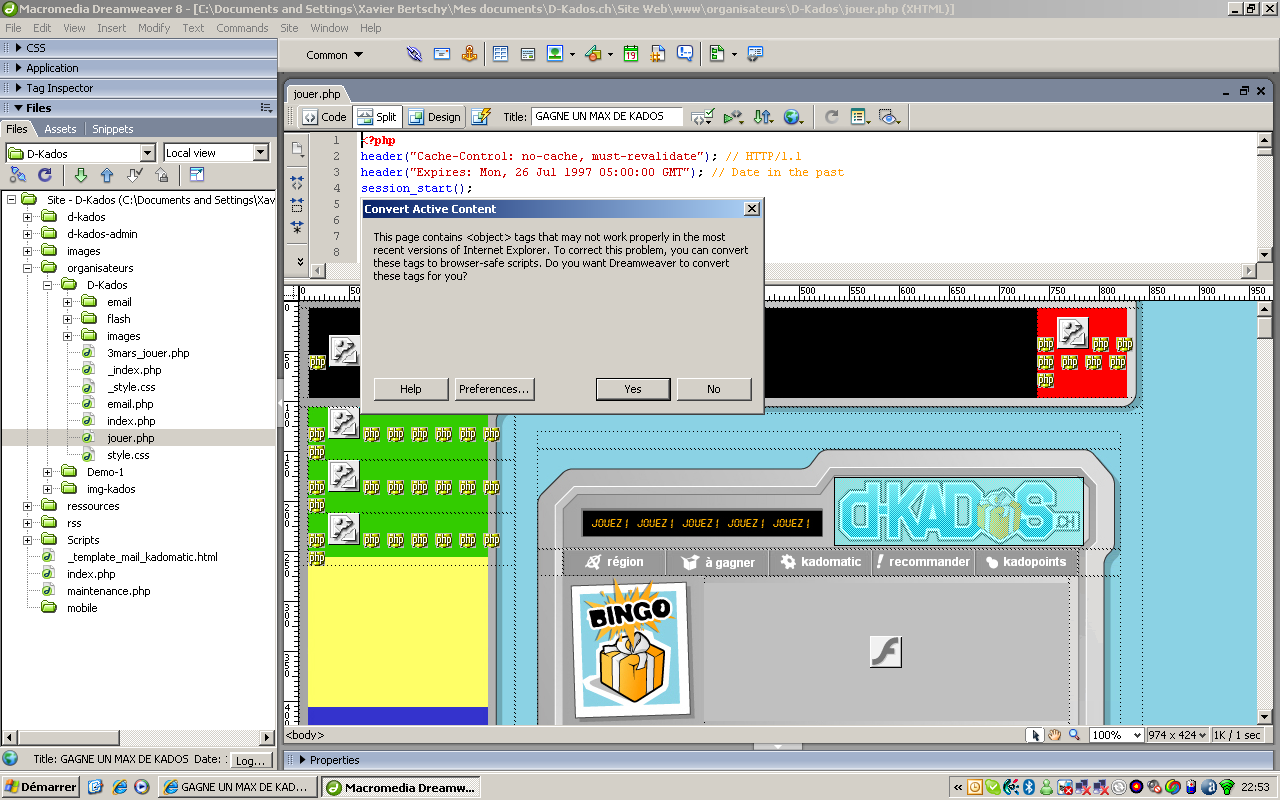Open the Site menu
Screen dimensions: 1280x800
289,28
